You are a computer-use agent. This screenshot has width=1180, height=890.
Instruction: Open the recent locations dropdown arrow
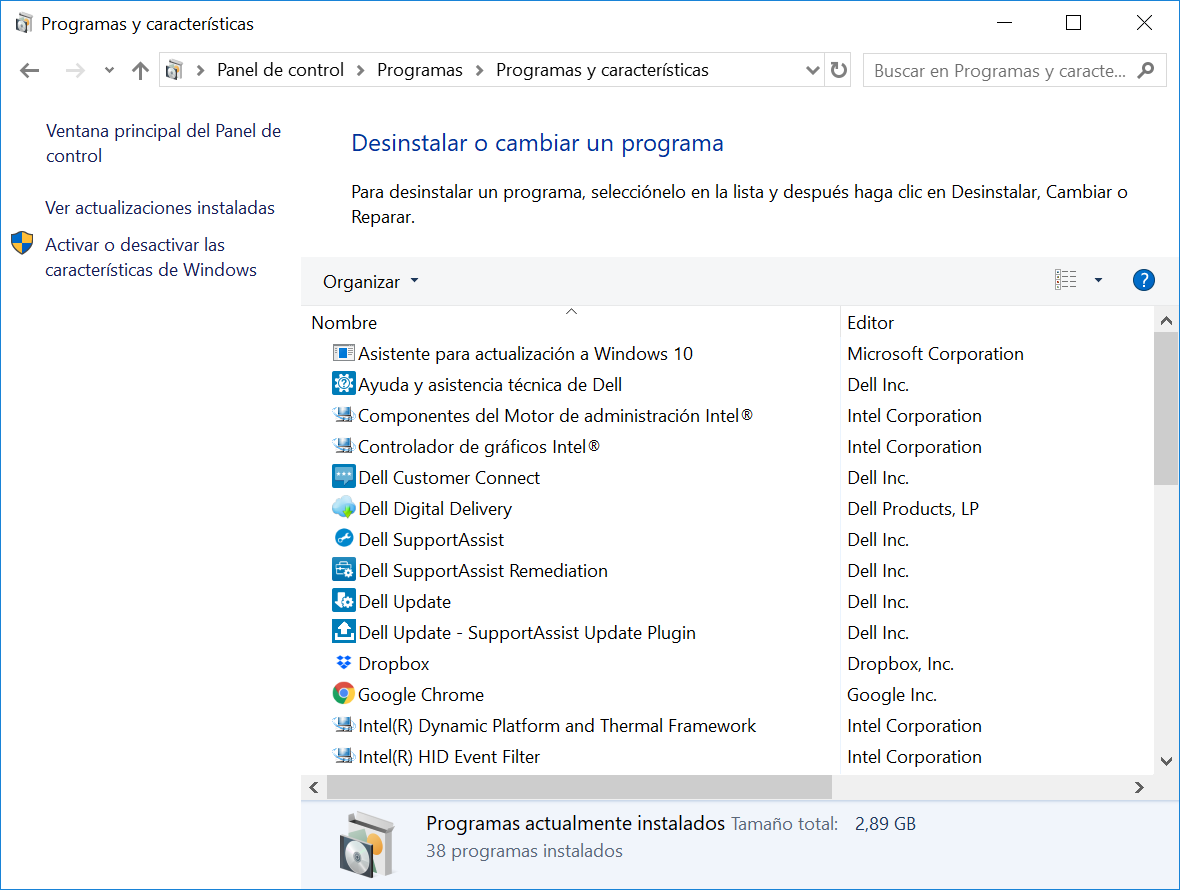coord(109,70)
